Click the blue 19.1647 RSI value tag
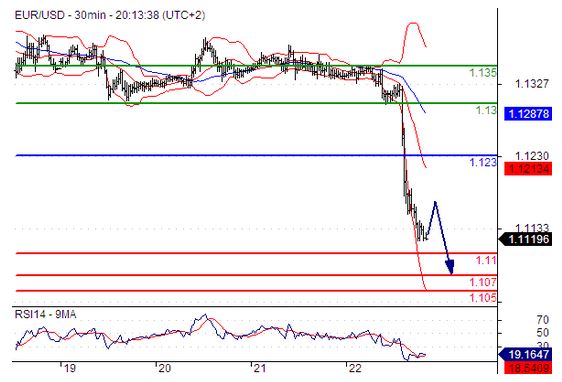 [x=525, y=354]
